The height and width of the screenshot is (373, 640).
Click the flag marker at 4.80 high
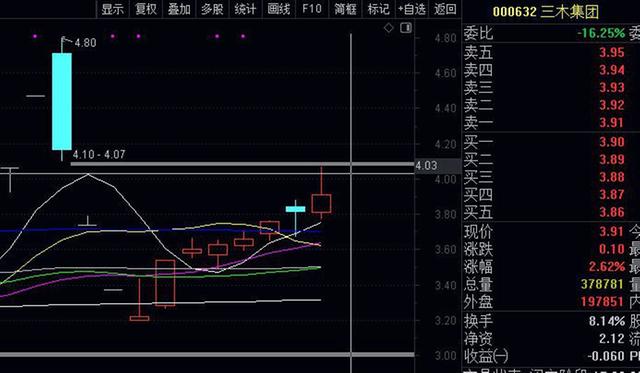(x=64, y=40)
